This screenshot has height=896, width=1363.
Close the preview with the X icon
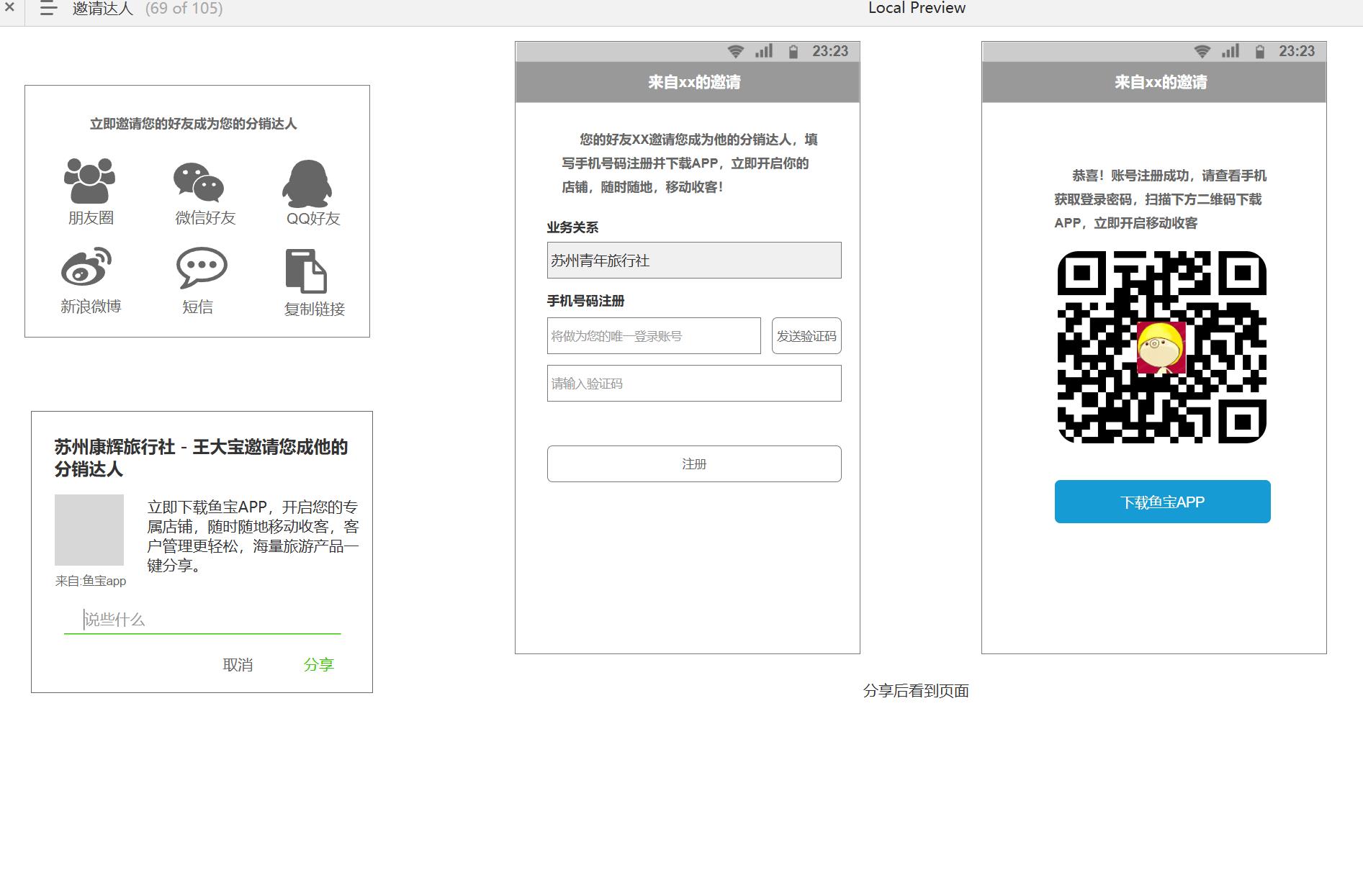[x=9, y=8]
